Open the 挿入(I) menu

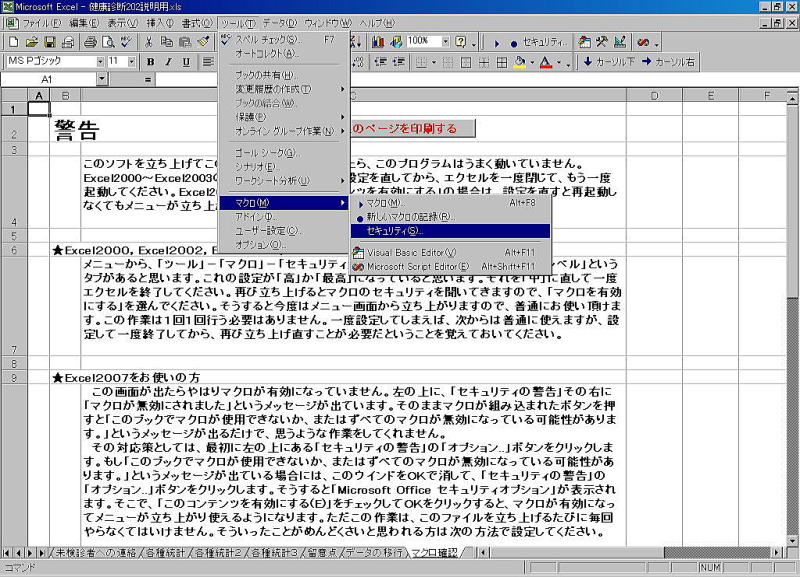(x=160, y=23)
